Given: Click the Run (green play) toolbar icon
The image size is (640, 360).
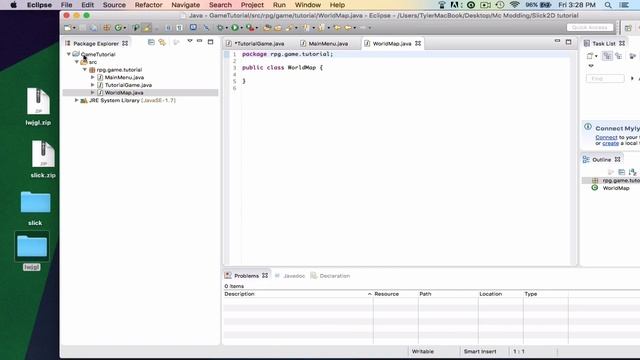Looking at the screenshot, I should click(x=235, y=28).
